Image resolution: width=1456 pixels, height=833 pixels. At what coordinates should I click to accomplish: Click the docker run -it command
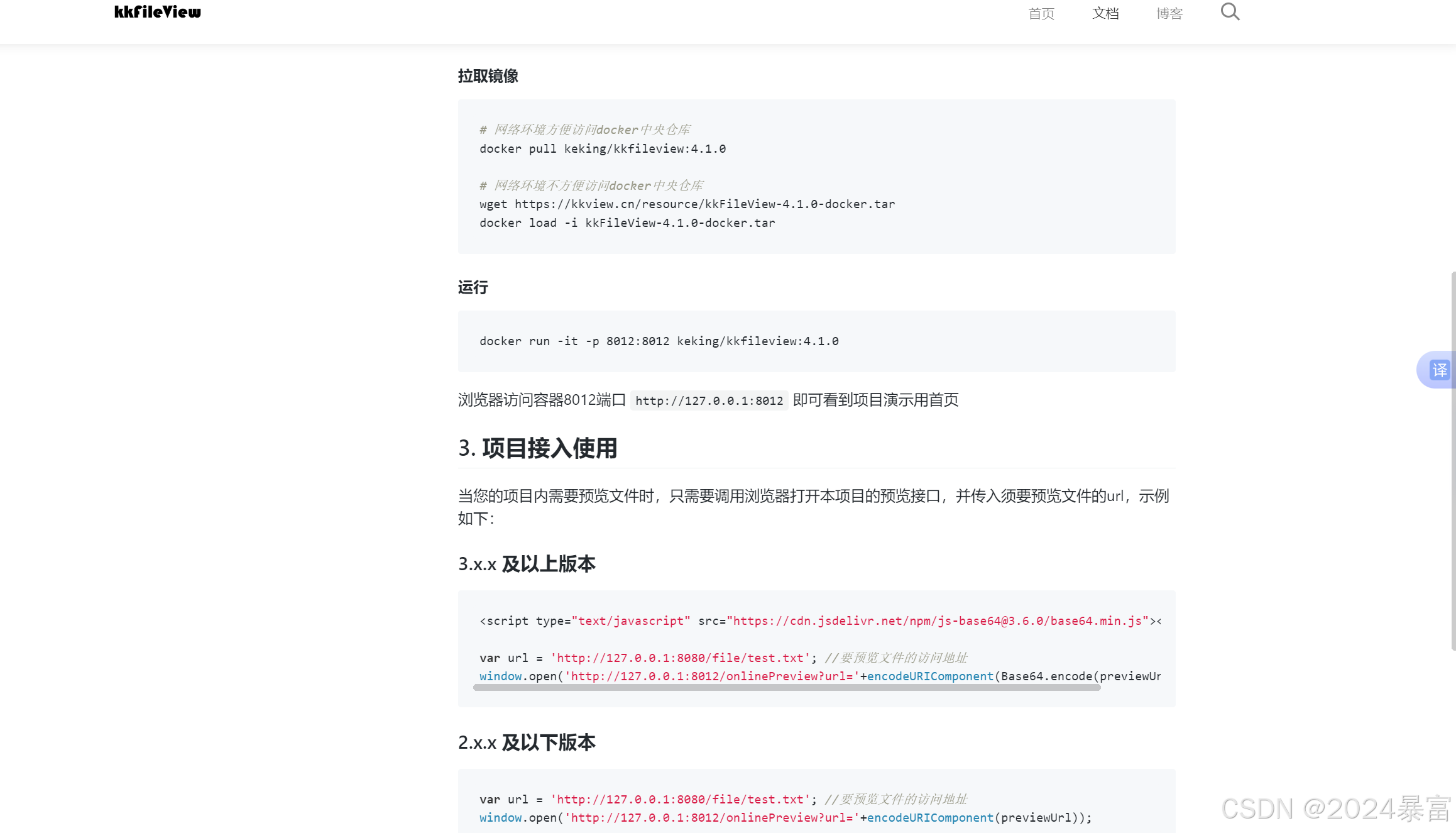[x=659, y=341]
